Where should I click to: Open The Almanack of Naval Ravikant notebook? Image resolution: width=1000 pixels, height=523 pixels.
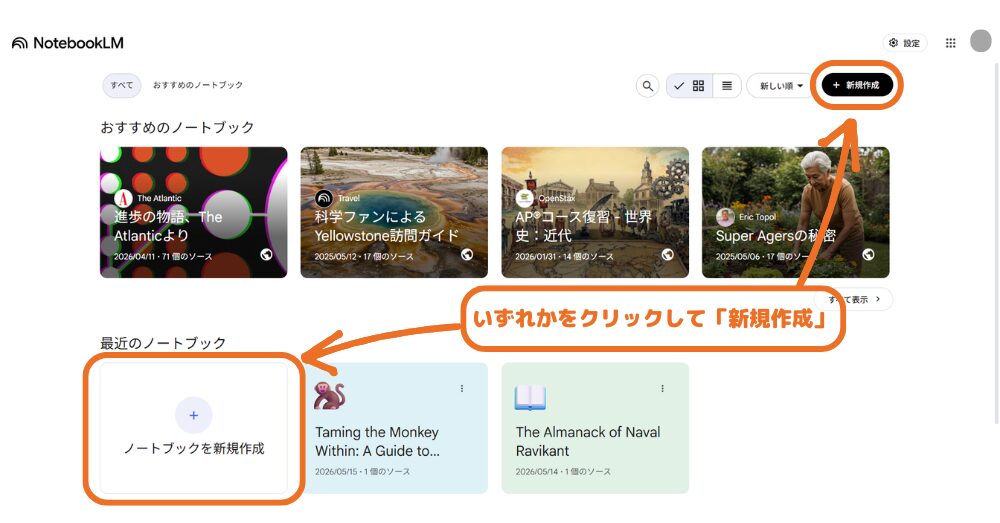tap(595, 428)
